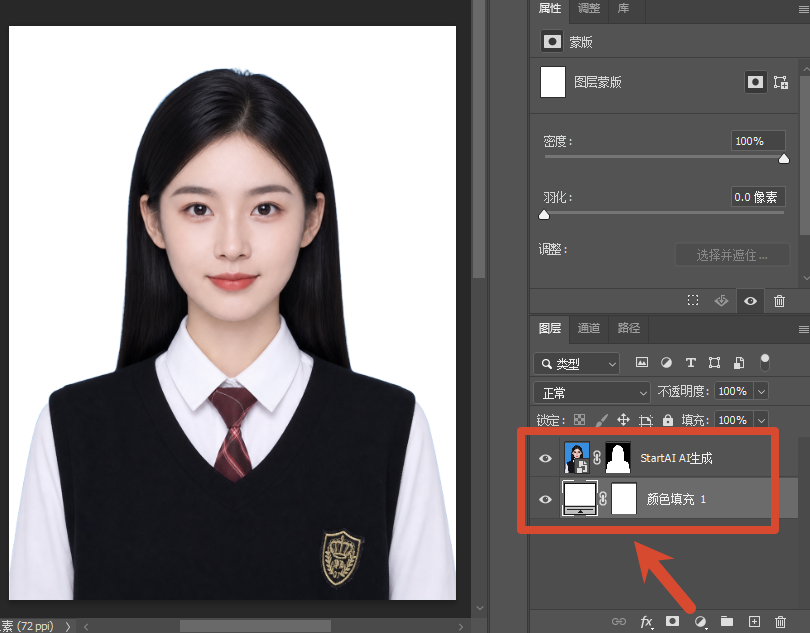Image resolution: width=810 pixels, height=633 pixels.
Task: Toggle mask visibility eye in Properties panel
Action: coord(751,301)
